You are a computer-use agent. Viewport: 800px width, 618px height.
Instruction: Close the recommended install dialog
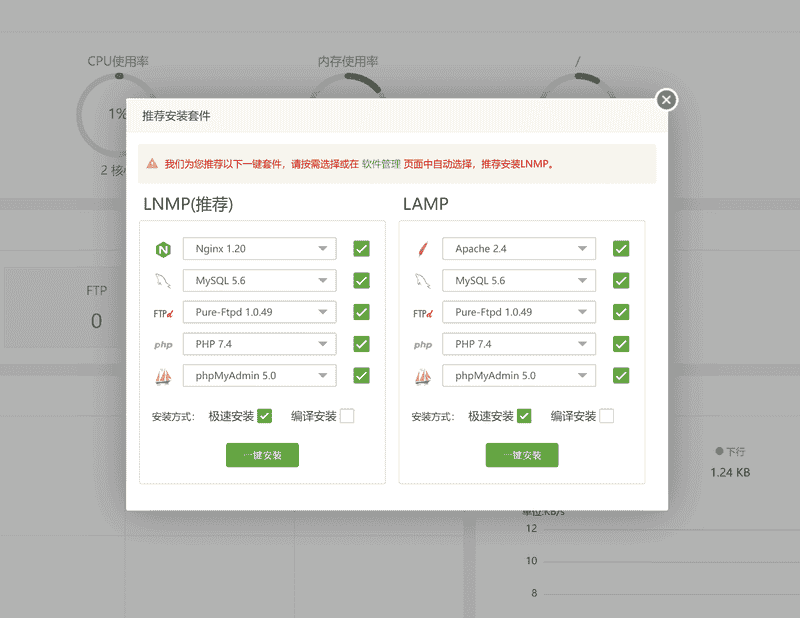click(666, 100)
